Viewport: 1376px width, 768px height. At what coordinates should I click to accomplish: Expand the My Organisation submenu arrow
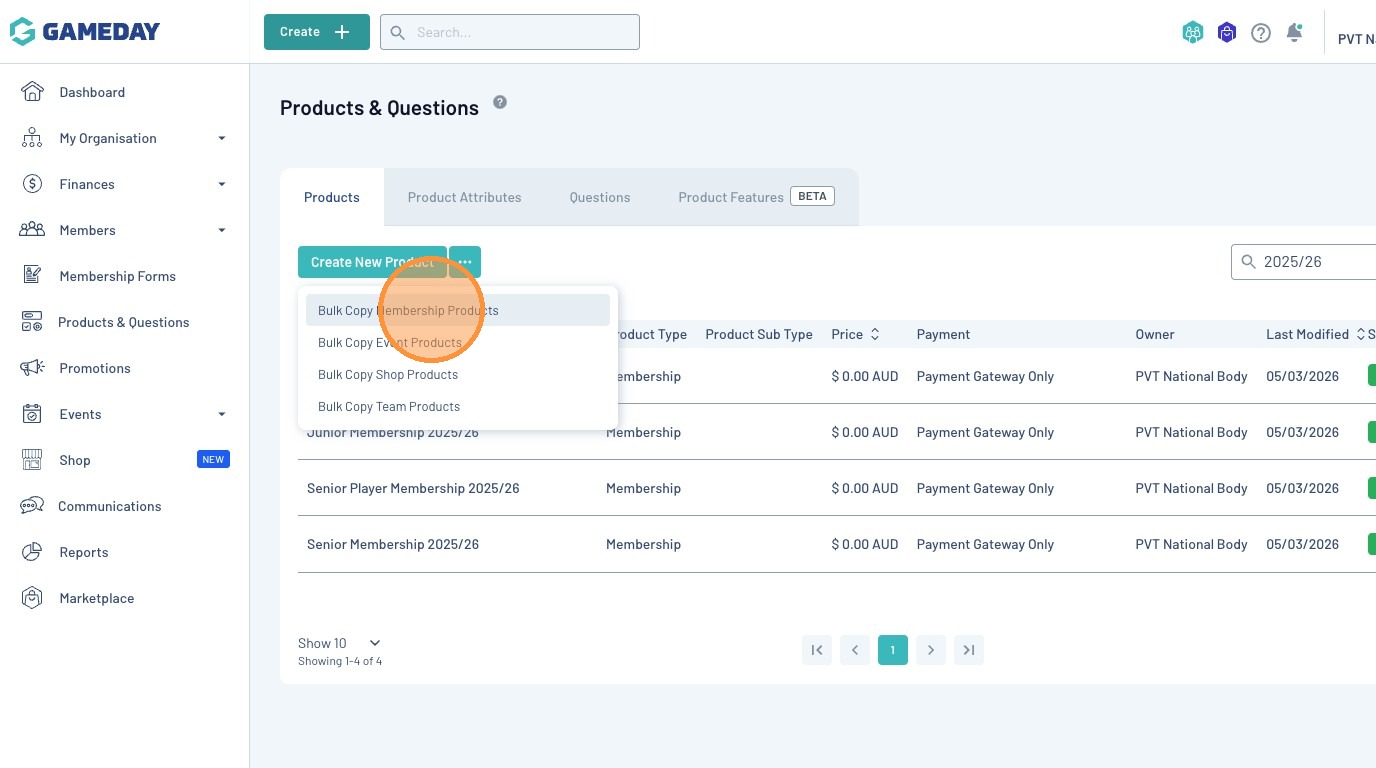pos(222,138)
